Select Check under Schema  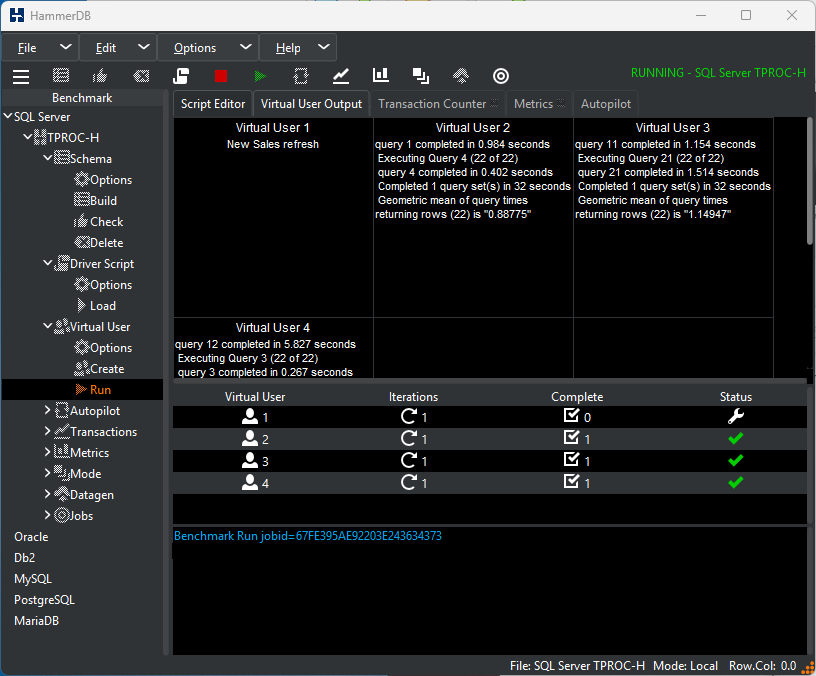[x=98, y=222]
